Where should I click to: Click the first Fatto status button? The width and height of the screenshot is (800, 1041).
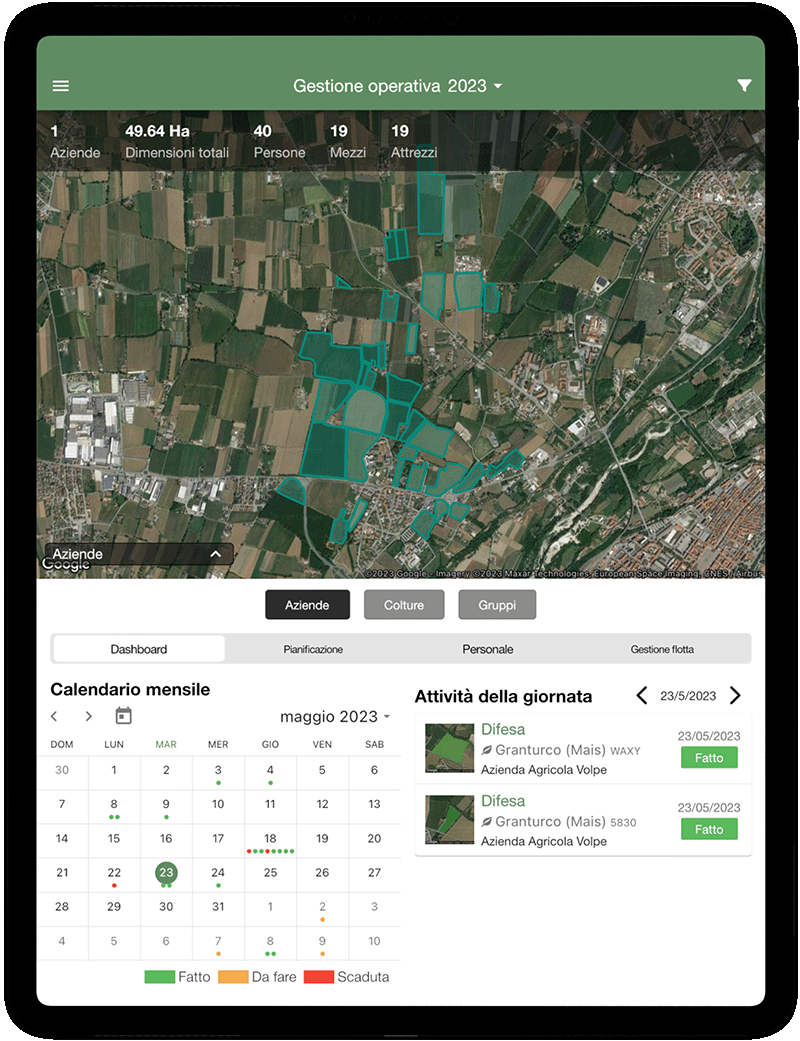point(709,757)
